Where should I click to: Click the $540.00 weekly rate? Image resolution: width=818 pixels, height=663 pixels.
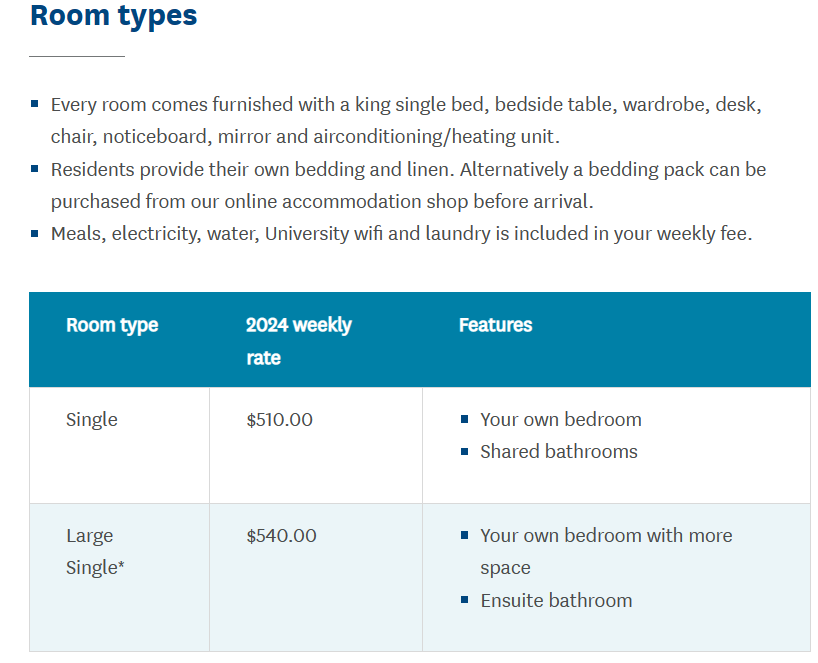pos(281,536)
